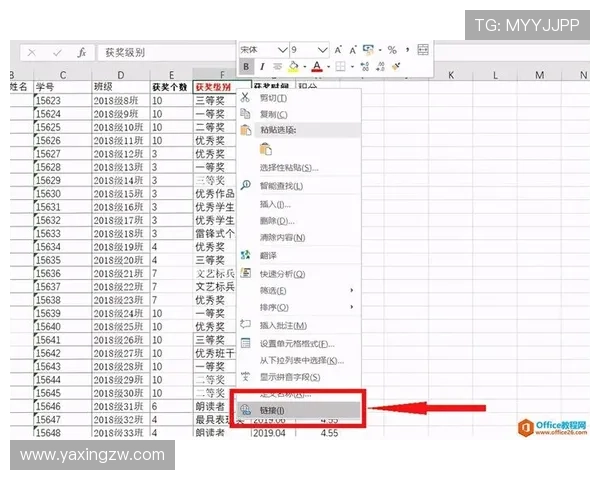Viewport: 600px width, 480px height.
Task: Click the 获奖级别 header cell
Action: 222,87
